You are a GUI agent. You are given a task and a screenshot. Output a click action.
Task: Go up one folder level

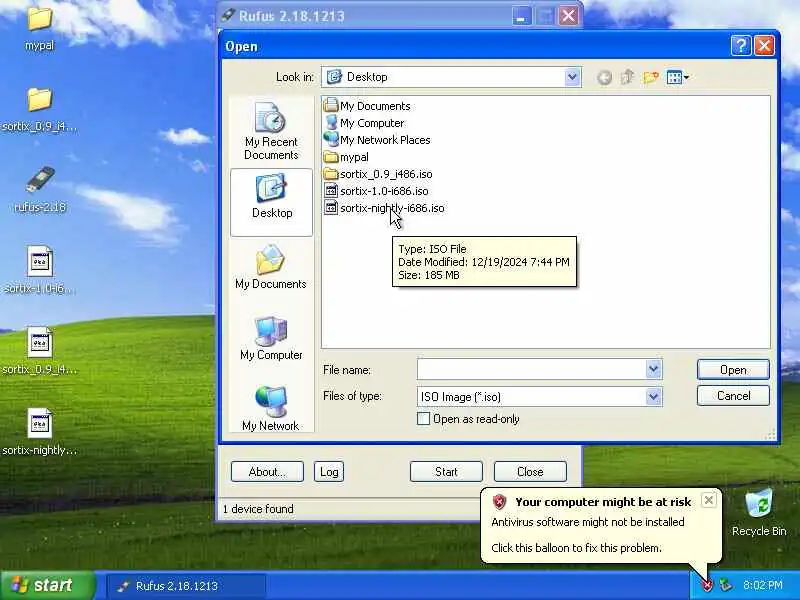[627, 77]
